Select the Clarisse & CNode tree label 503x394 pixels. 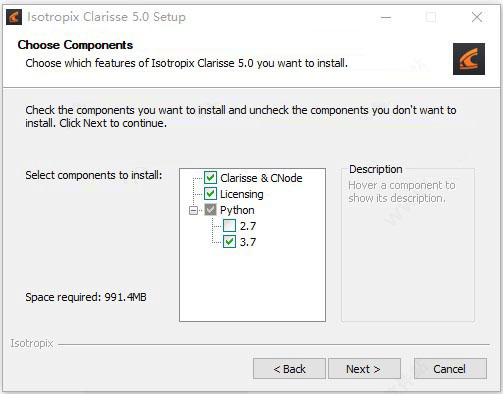pyautogui.click(x=261, y=178)
